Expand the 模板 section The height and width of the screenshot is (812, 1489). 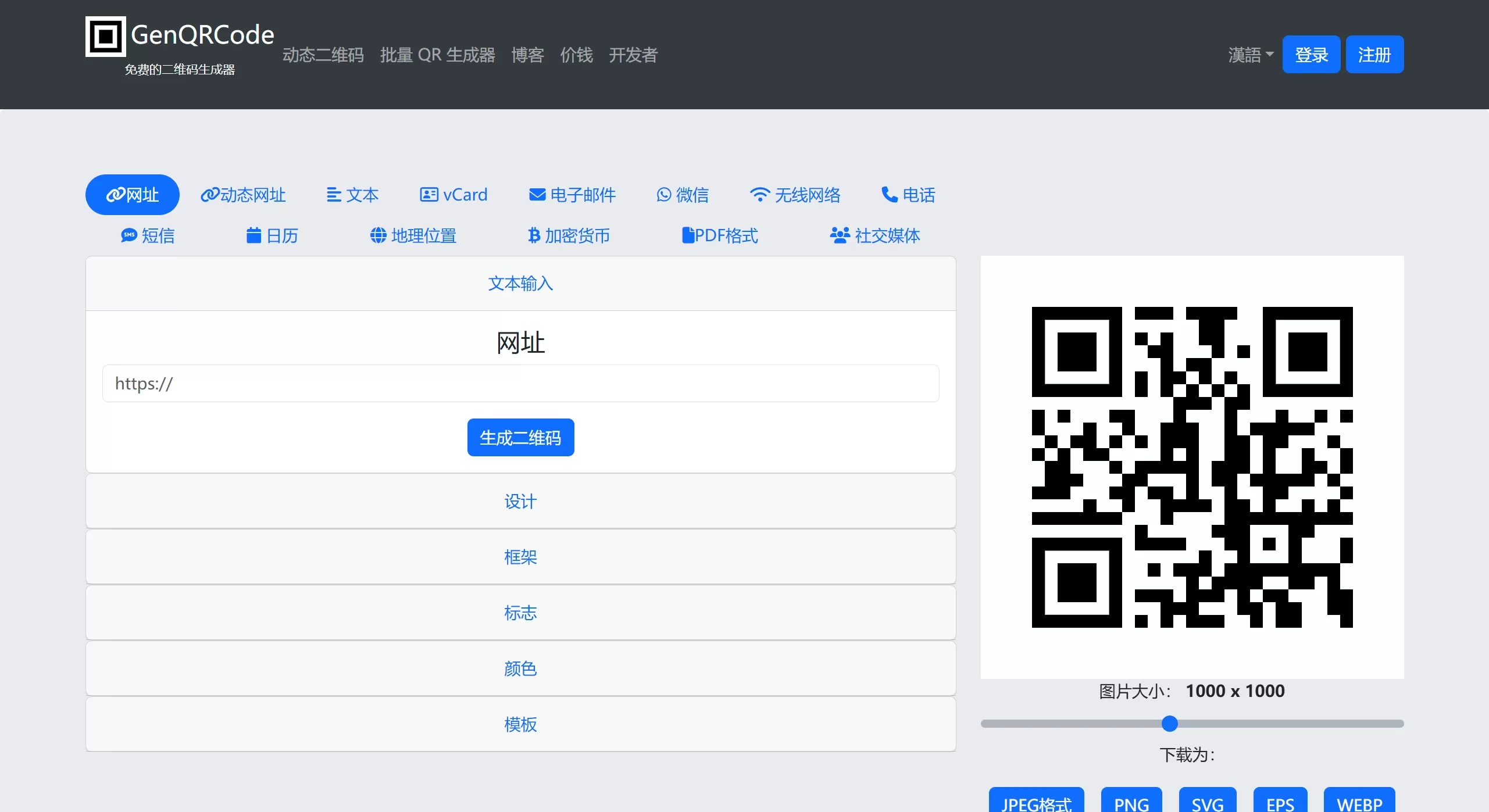(520, 724)
